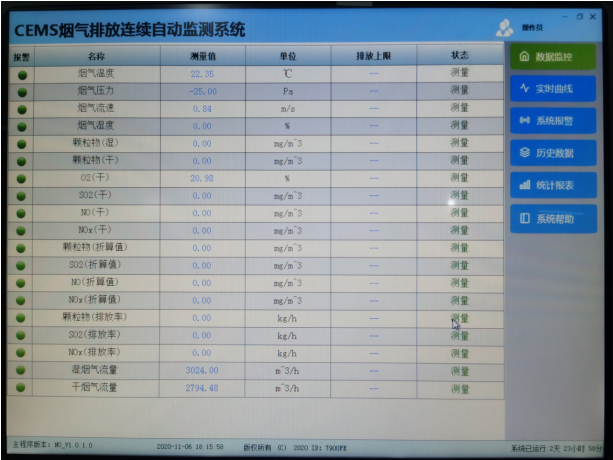This screenshot has height=460, width=613.
Task: Click the green alarm indicator for 烟气流速
Action: click(x=22, y=110)
